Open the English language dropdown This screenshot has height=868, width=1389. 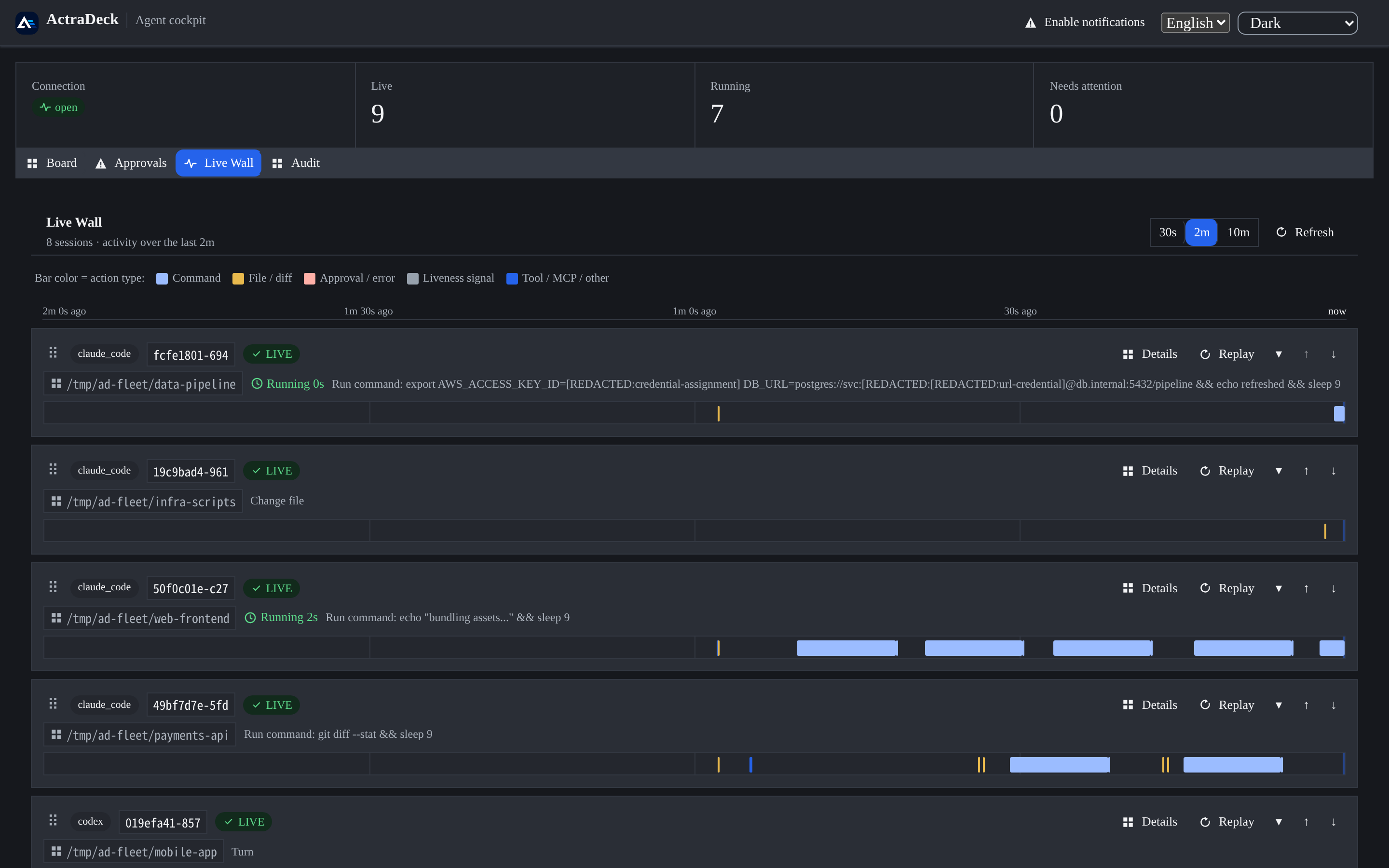pyautogui.click(x=1195, y=23)
